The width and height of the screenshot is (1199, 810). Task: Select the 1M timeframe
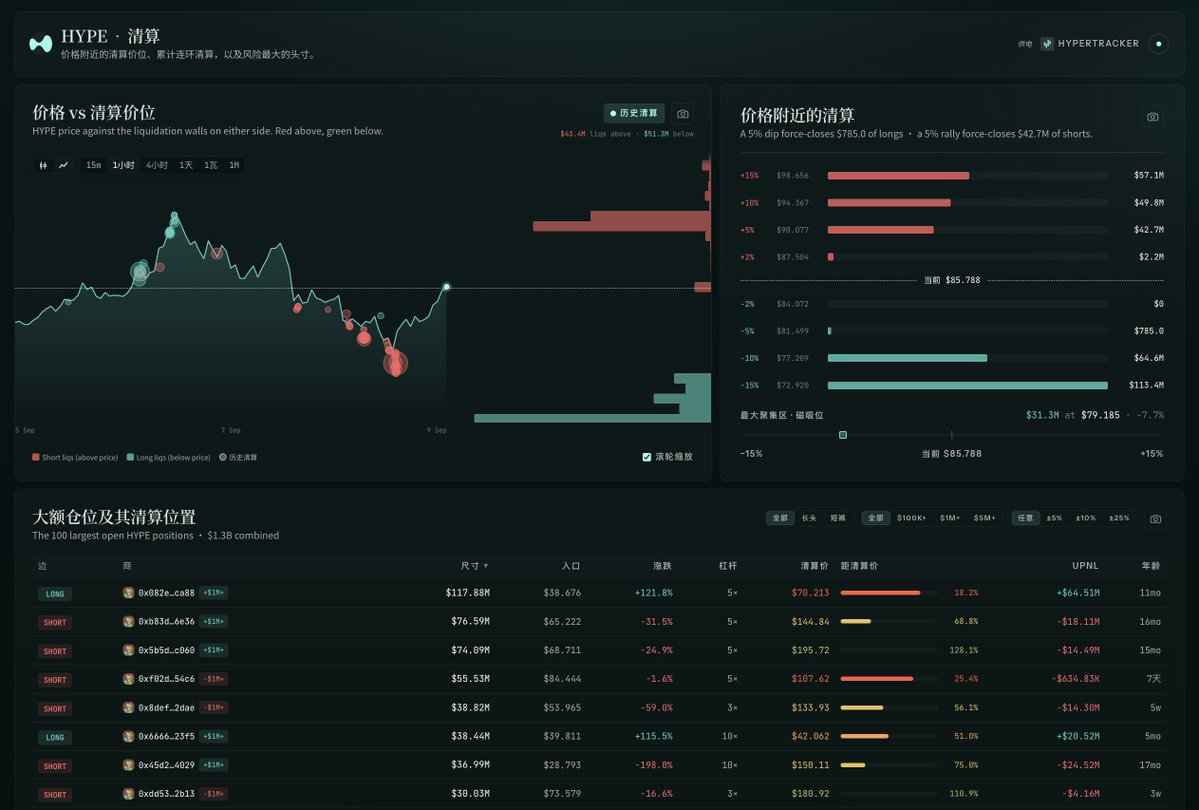tap(234, 165)
